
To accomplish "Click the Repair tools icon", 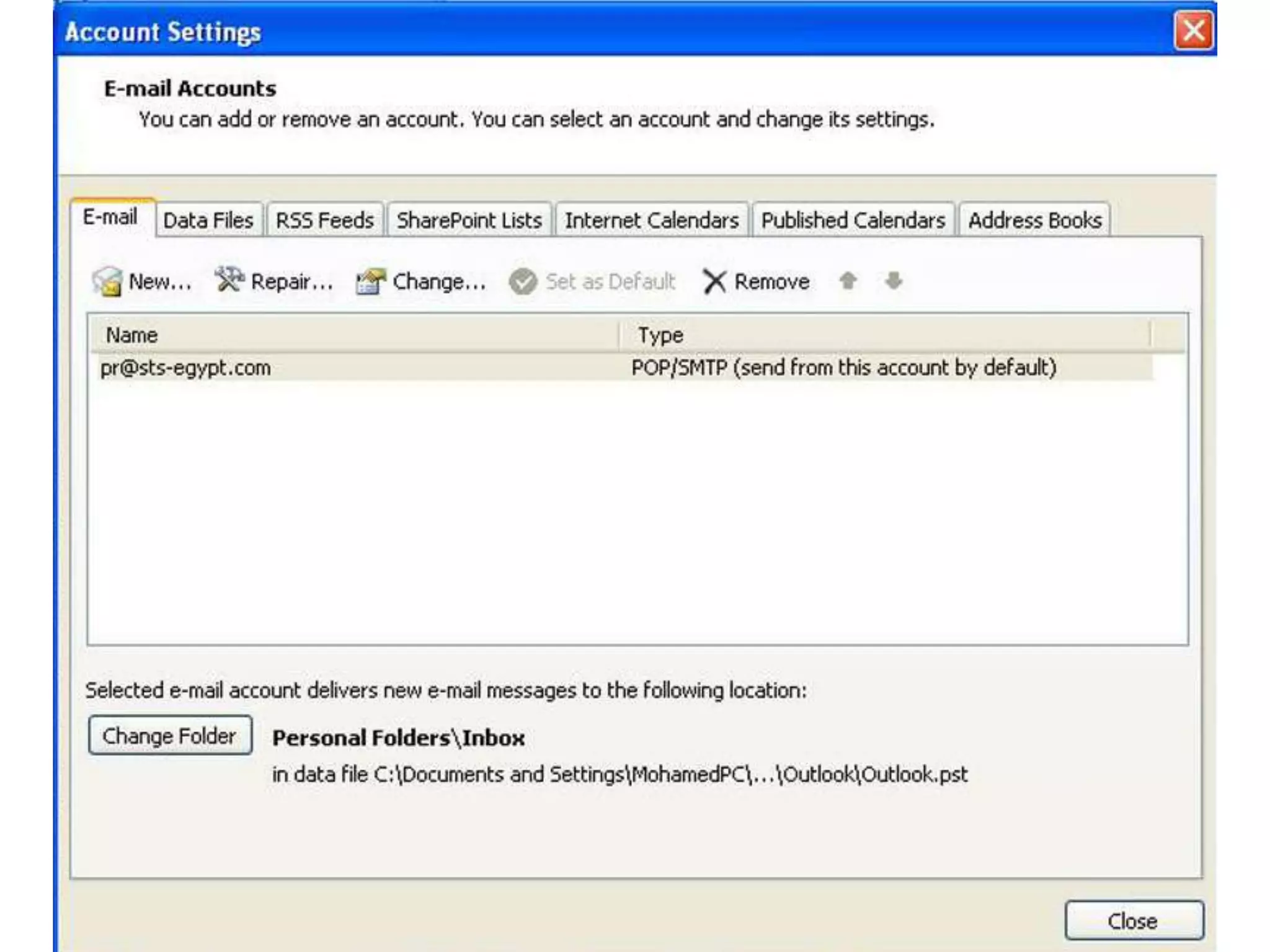I will click(229, 280).
